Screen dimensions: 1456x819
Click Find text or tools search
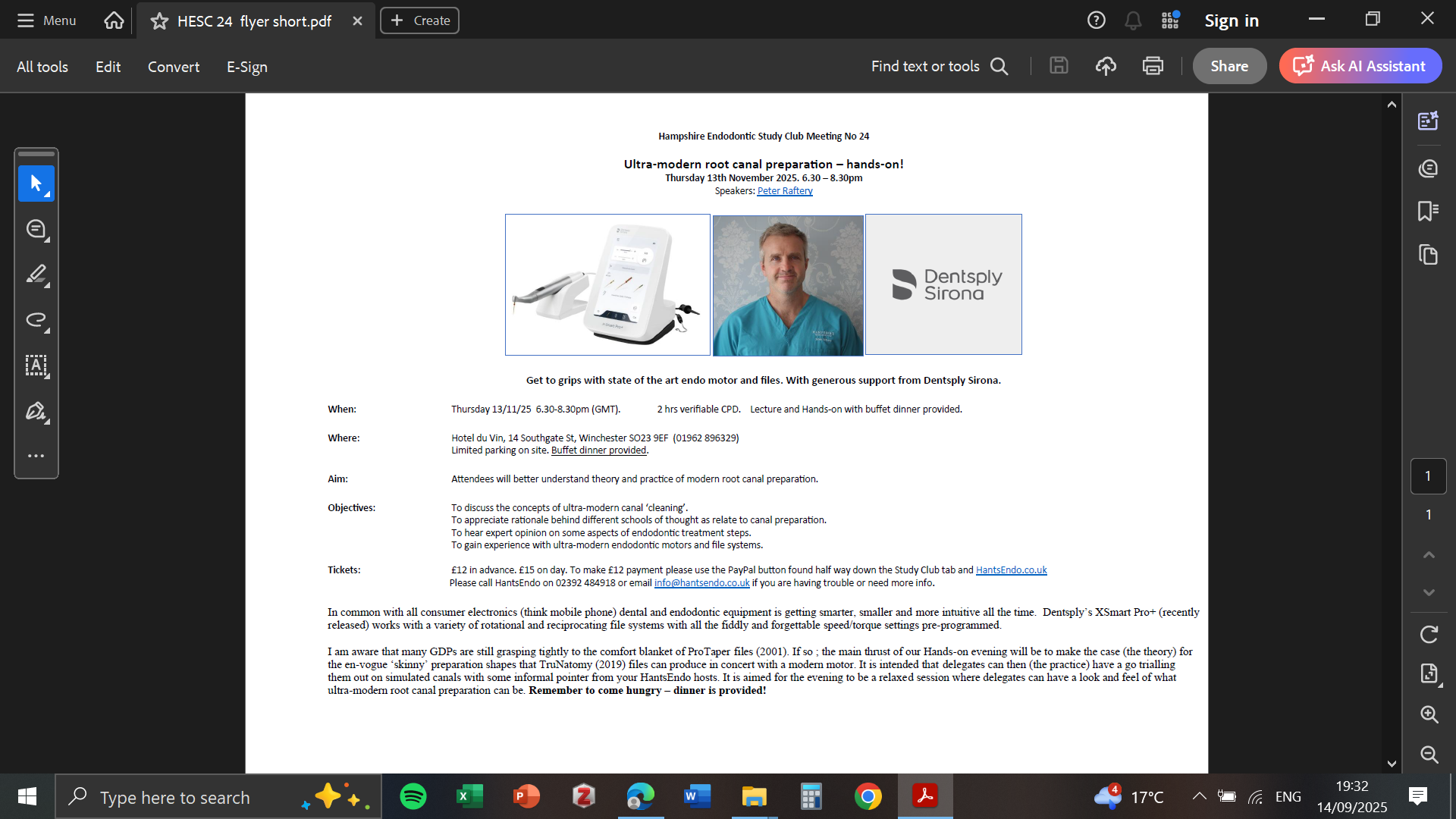point(940,66)
